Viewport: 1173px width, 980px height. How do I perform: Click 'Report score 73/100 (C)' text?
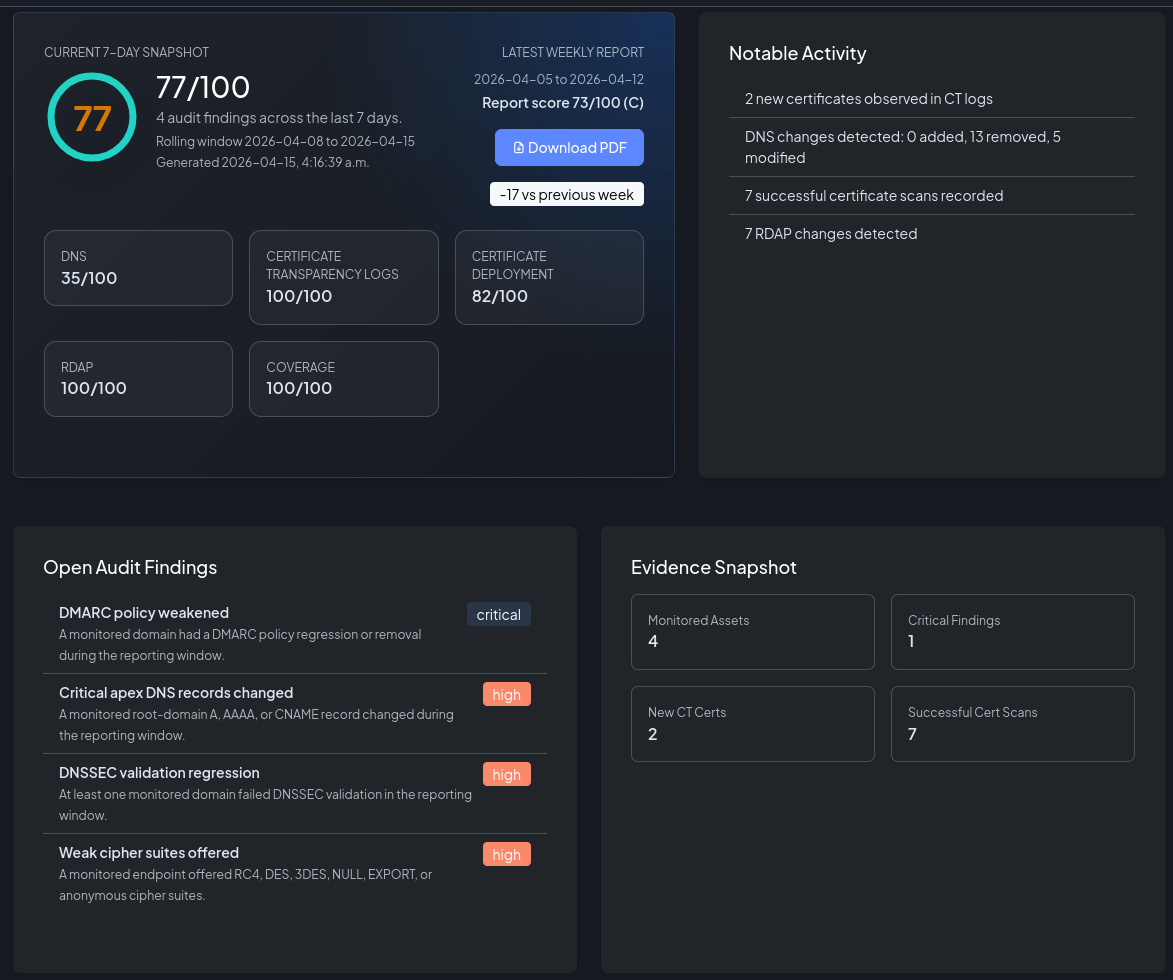pos(563,102)
